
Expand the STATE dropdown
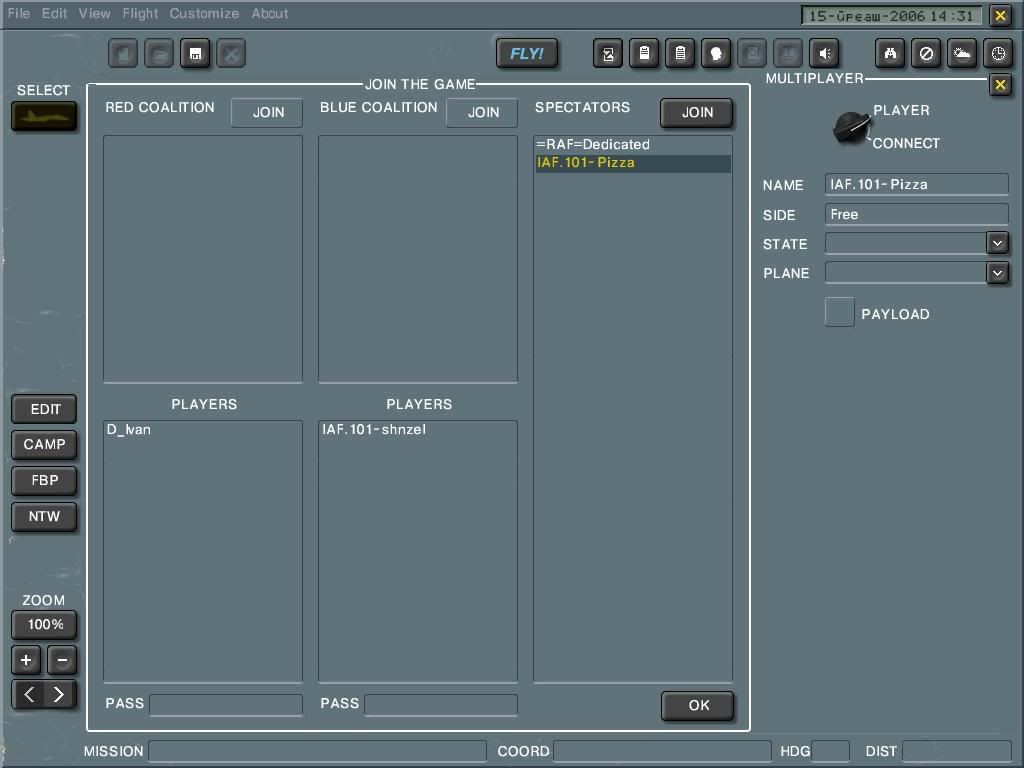996,243
